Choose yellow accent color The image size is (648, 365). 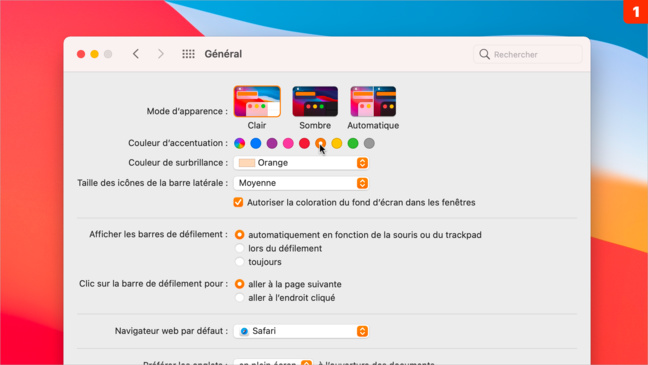click(x=337, y=143)
